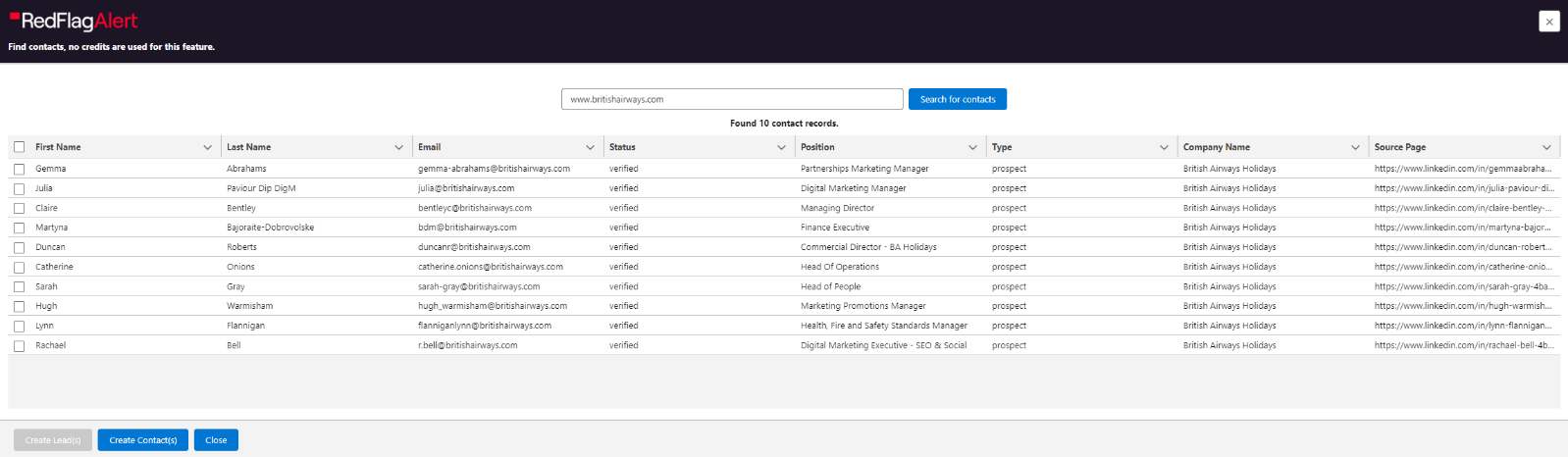Select the Claire Bentley row checkbox
Image resolution: width=1568 pixels, height=457 pixels.
19,208
